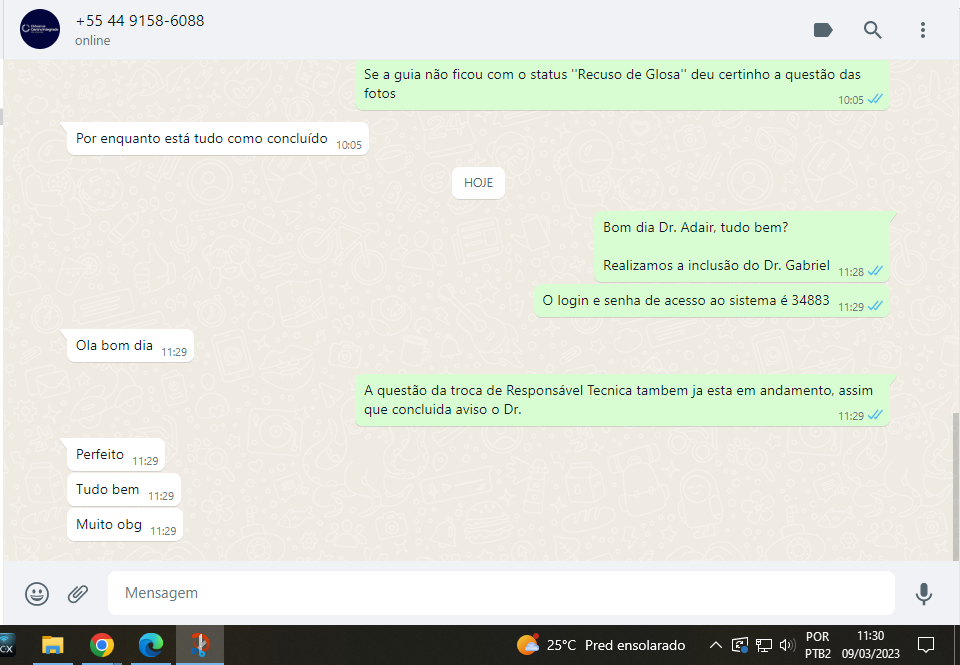Select the 'Ola bom dia' message

[130, 345]
